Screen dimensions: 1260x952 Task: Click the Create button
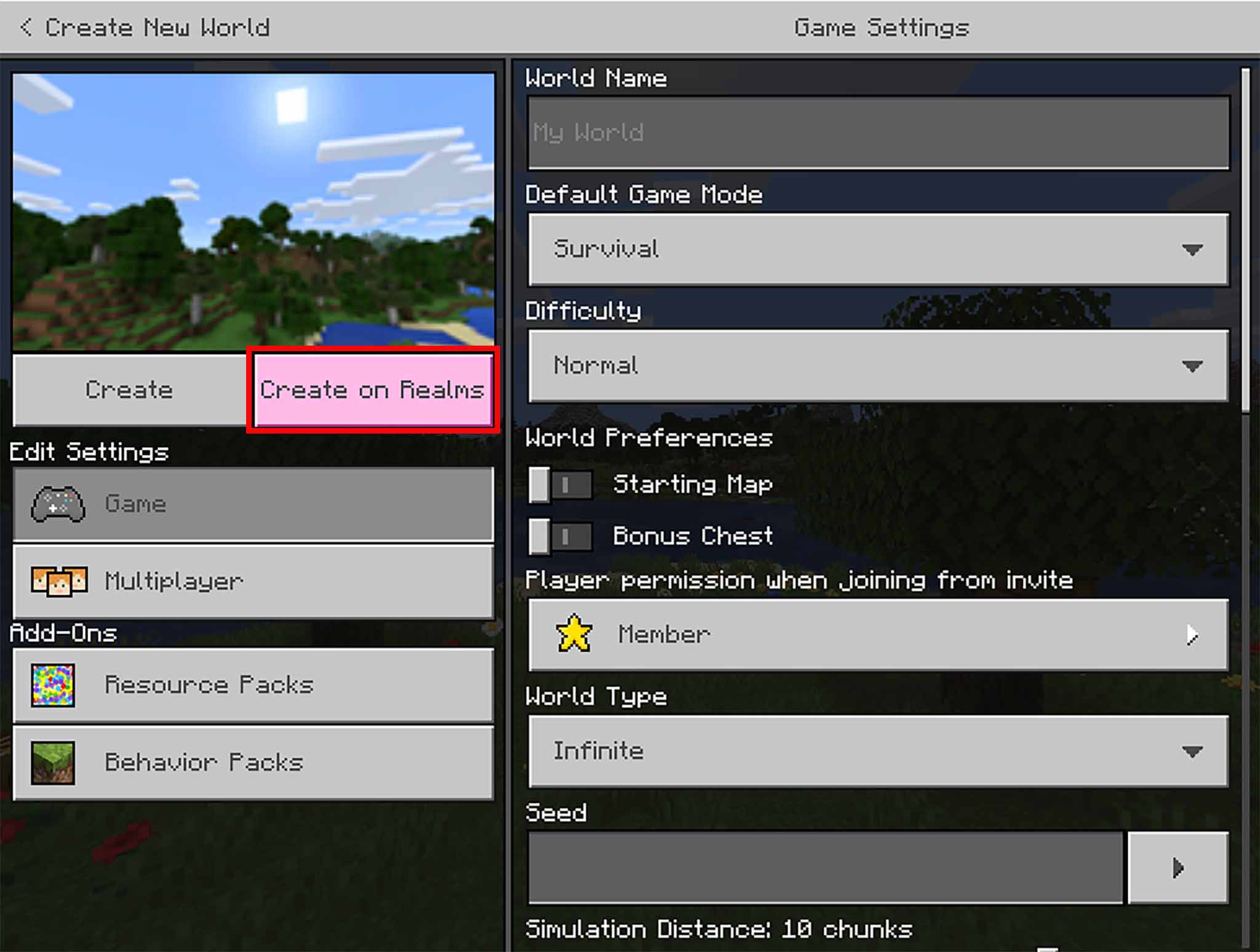(128, 389)
